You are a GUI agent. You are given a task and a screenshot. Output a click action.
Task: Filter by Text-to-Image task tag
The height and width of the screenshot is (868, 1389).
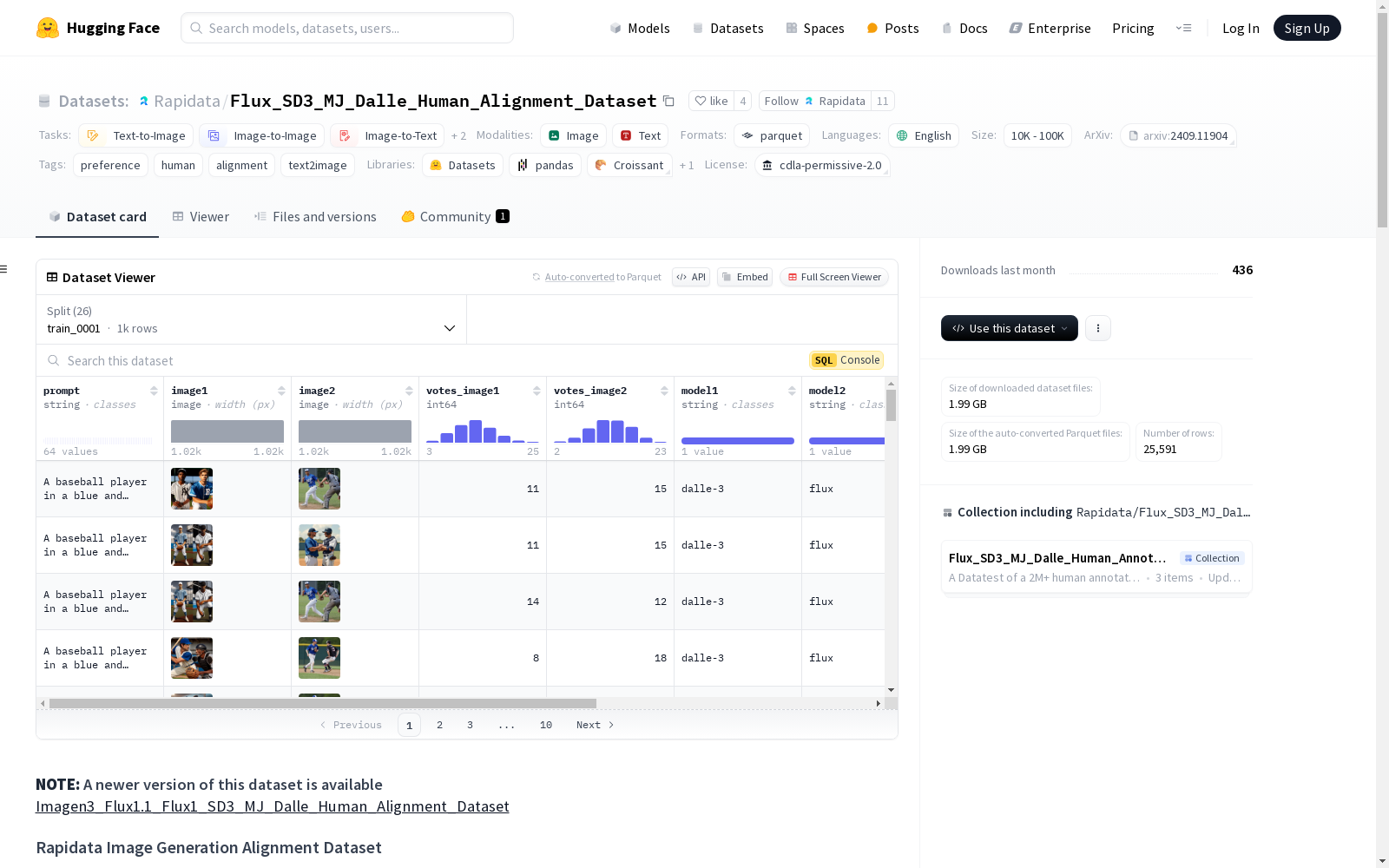click(x=136, y=135)
